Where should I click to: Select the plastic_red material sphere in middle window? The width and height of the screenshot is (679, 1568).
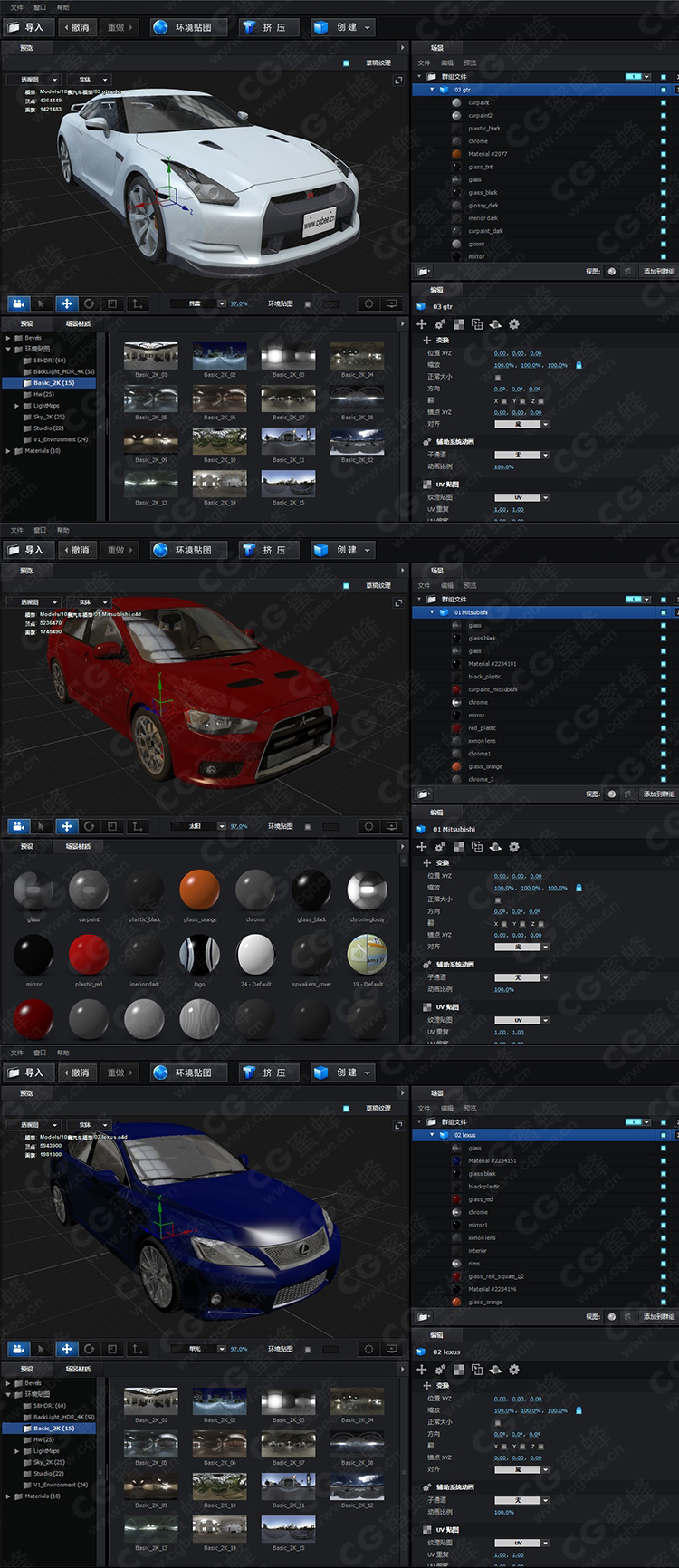[89, 955]
